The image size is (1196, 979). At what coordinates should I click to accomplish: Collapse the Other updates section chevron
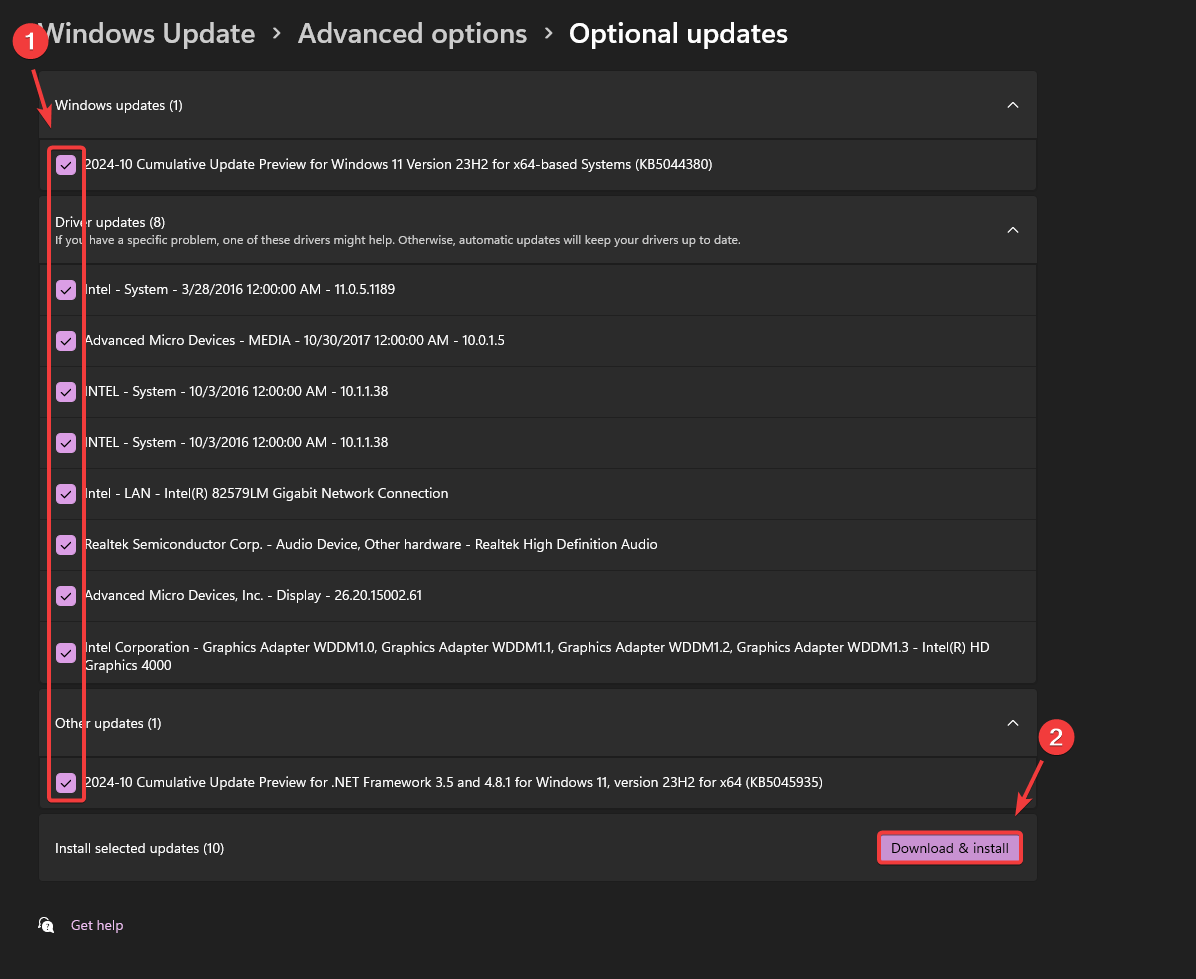(x=1012, y=723)
